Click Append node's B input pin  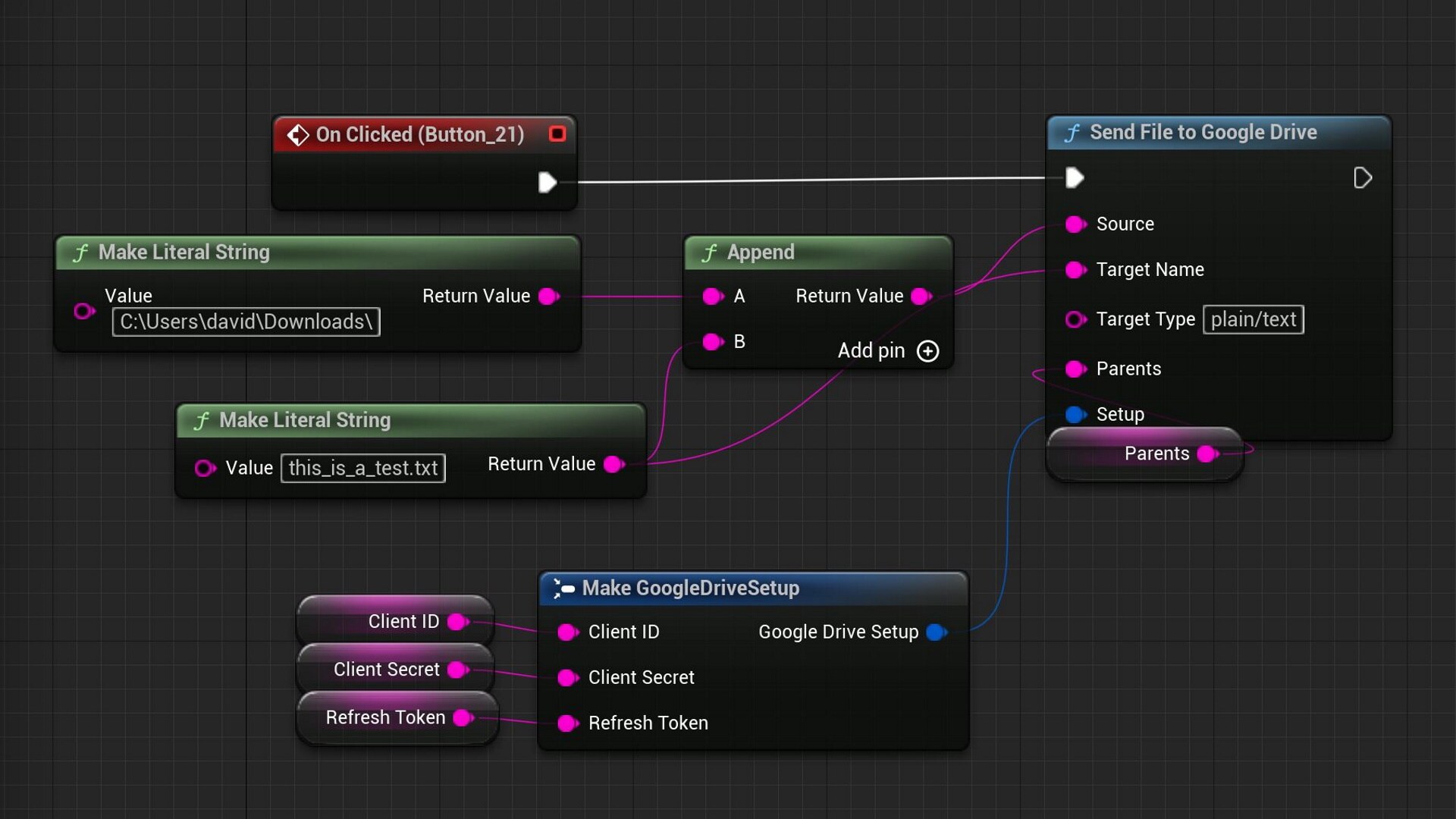point(712,342)
